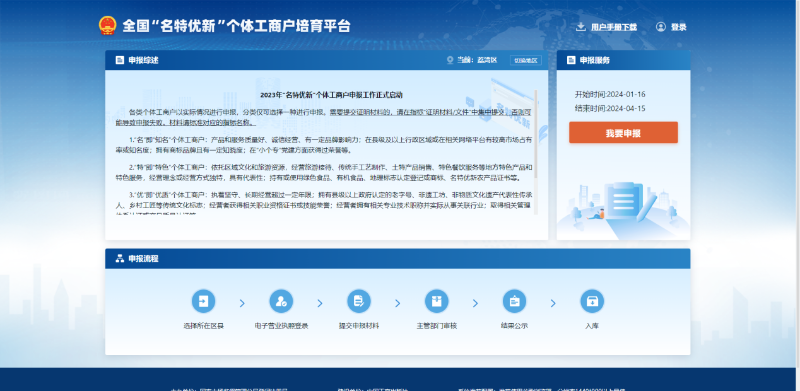Click the 提交申报材料 step label
This screenshot has height=391, width=800.
click(359, 326)
